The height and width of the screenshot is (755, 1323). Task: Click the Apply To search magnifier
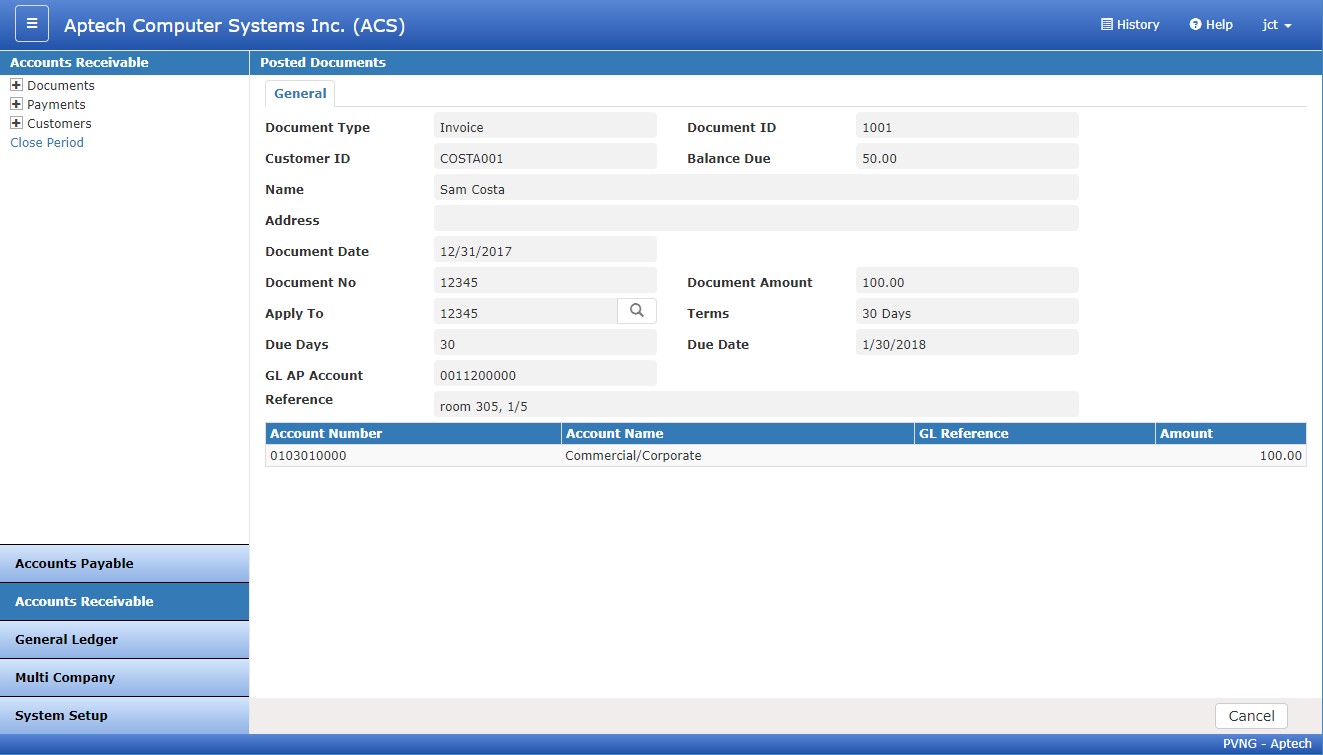(637, 311)
